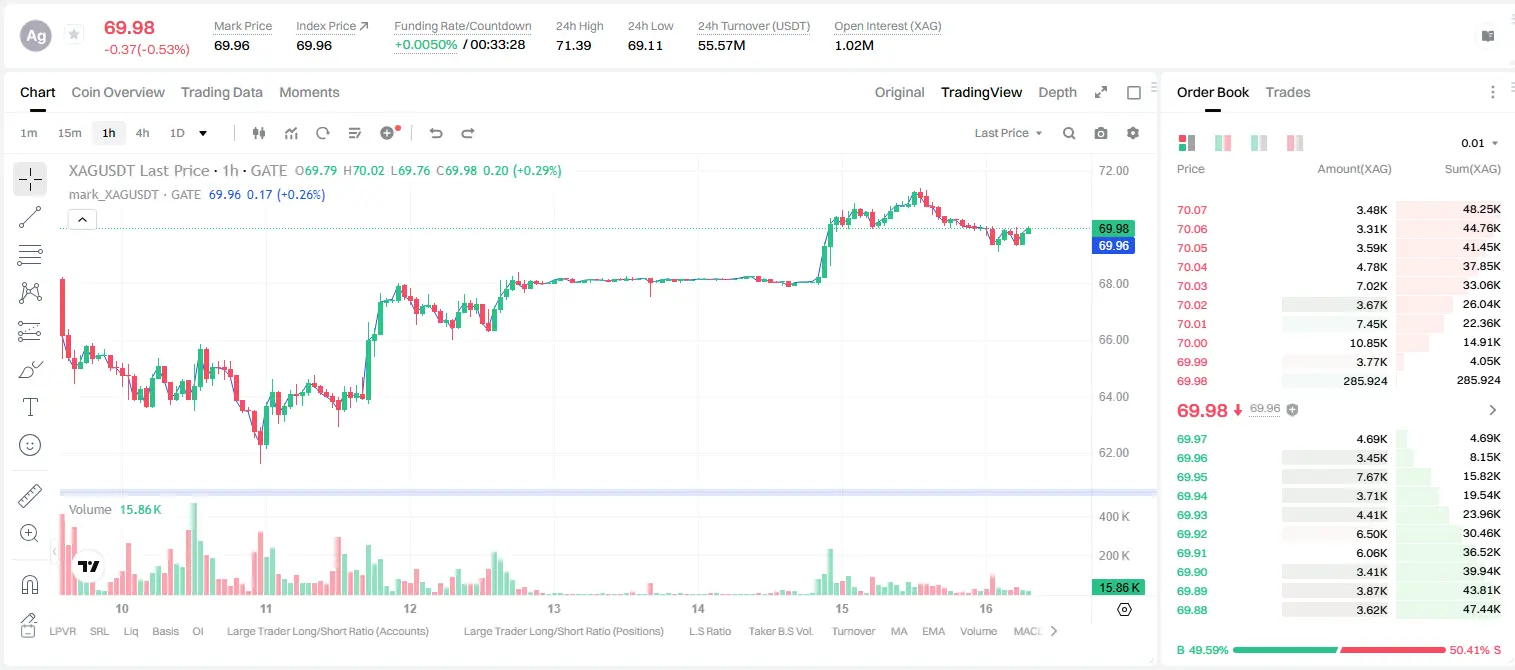Expand more timeframe options after 1D
1515x670 pixels.
[x=203, y=133]
